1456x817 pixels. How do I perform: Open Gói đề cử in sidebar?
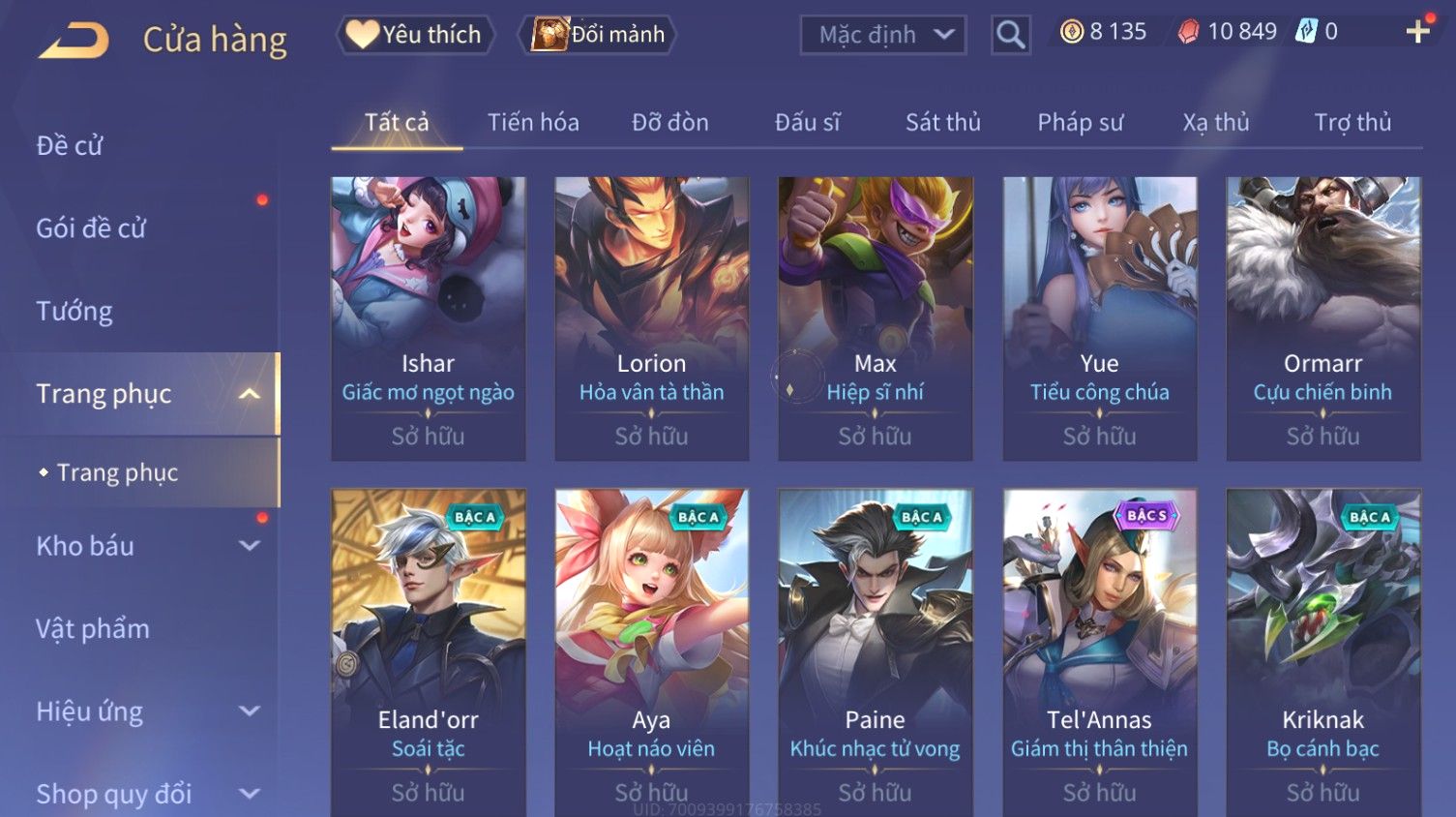click(91, 228)
